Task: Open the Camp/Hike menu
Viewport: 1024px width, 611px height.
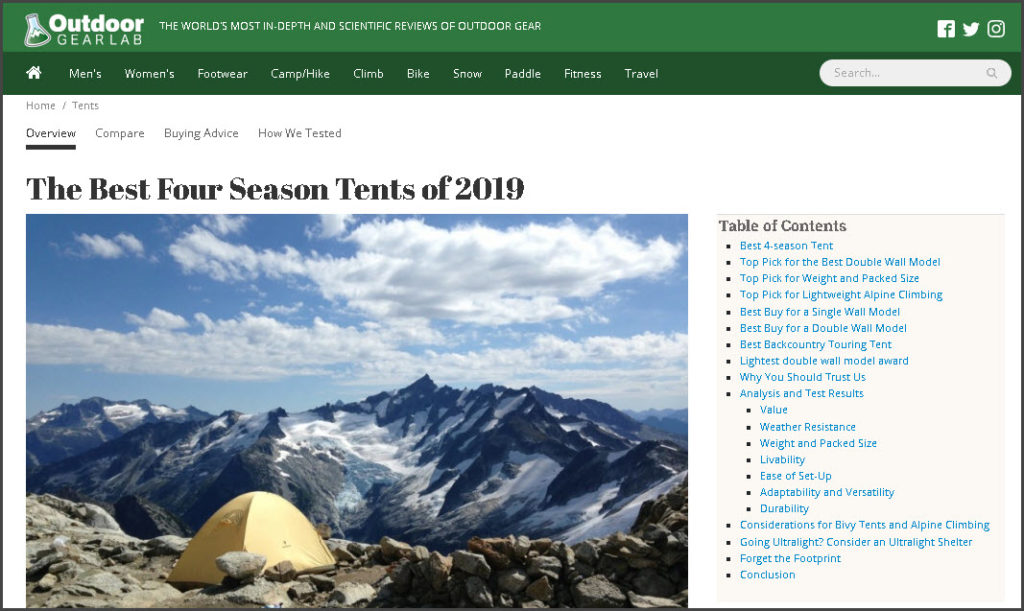Action: coord(300,74)
